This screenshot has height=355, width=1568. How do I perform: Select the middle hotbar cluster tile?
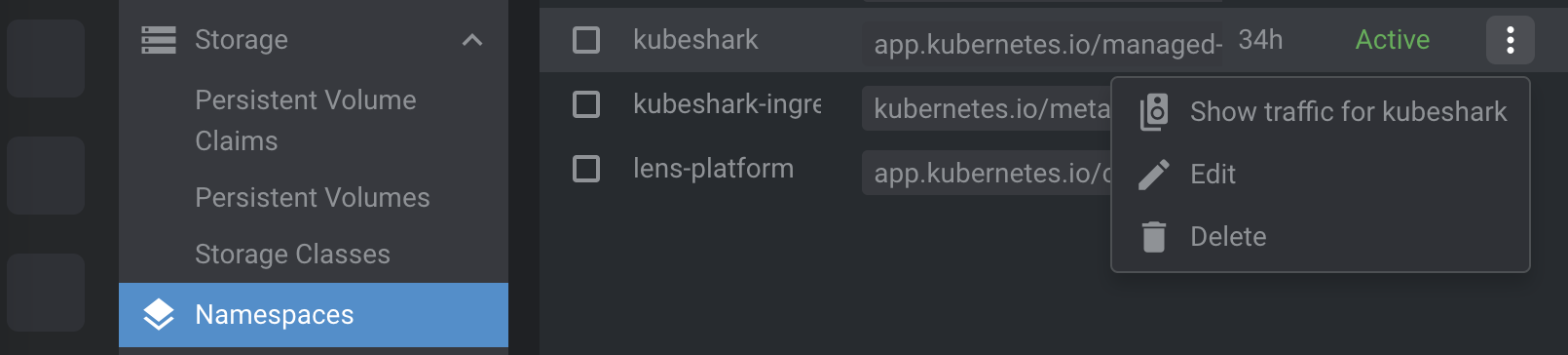click(46, 176)
